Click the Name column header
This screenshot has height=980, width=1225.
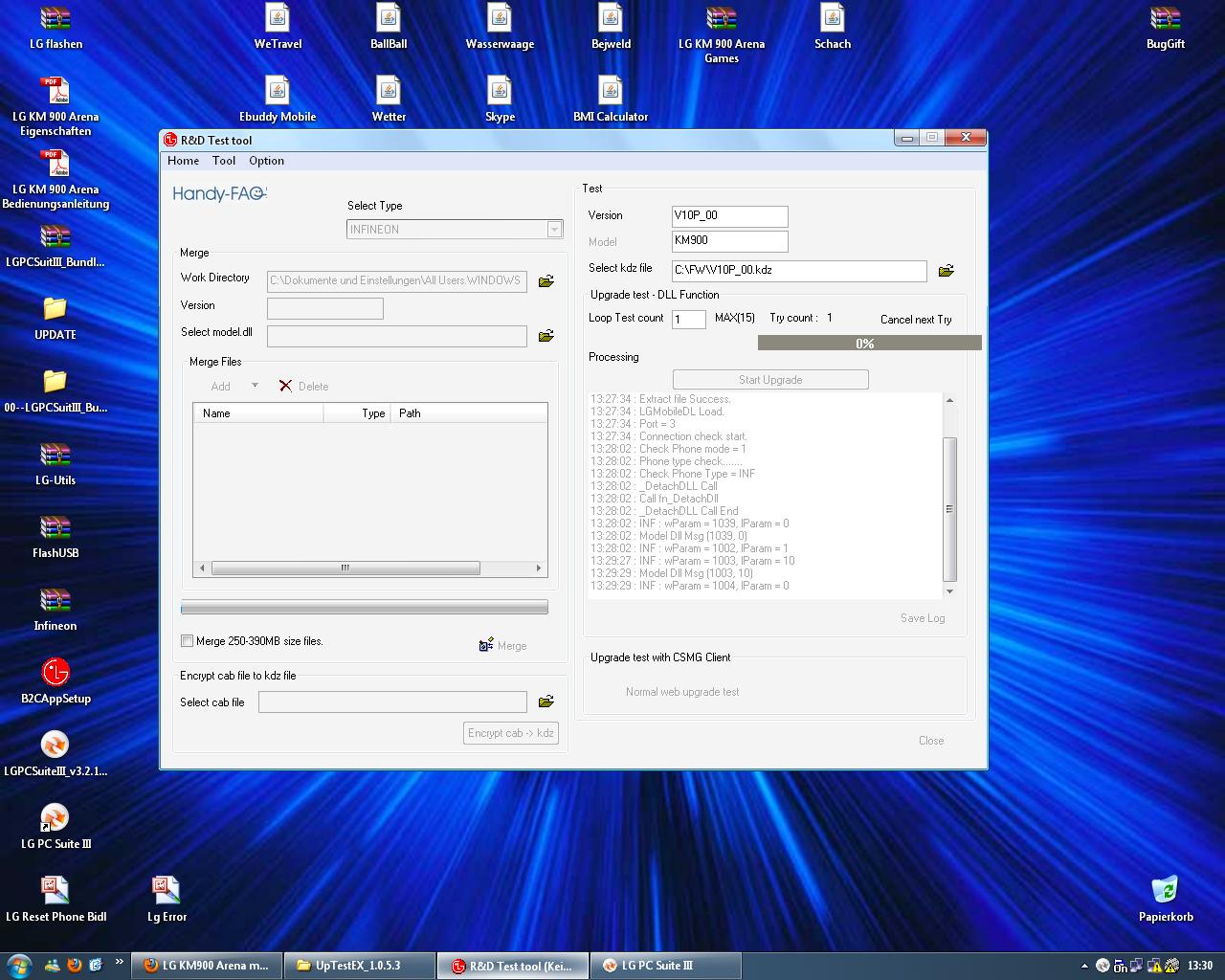click(258, 413)
